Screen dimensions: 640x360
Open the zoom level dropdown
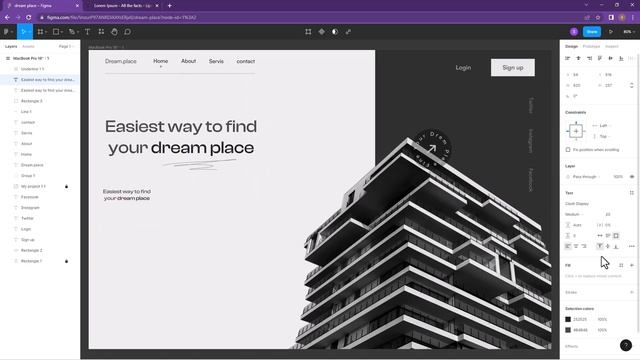tap(628, 32)
